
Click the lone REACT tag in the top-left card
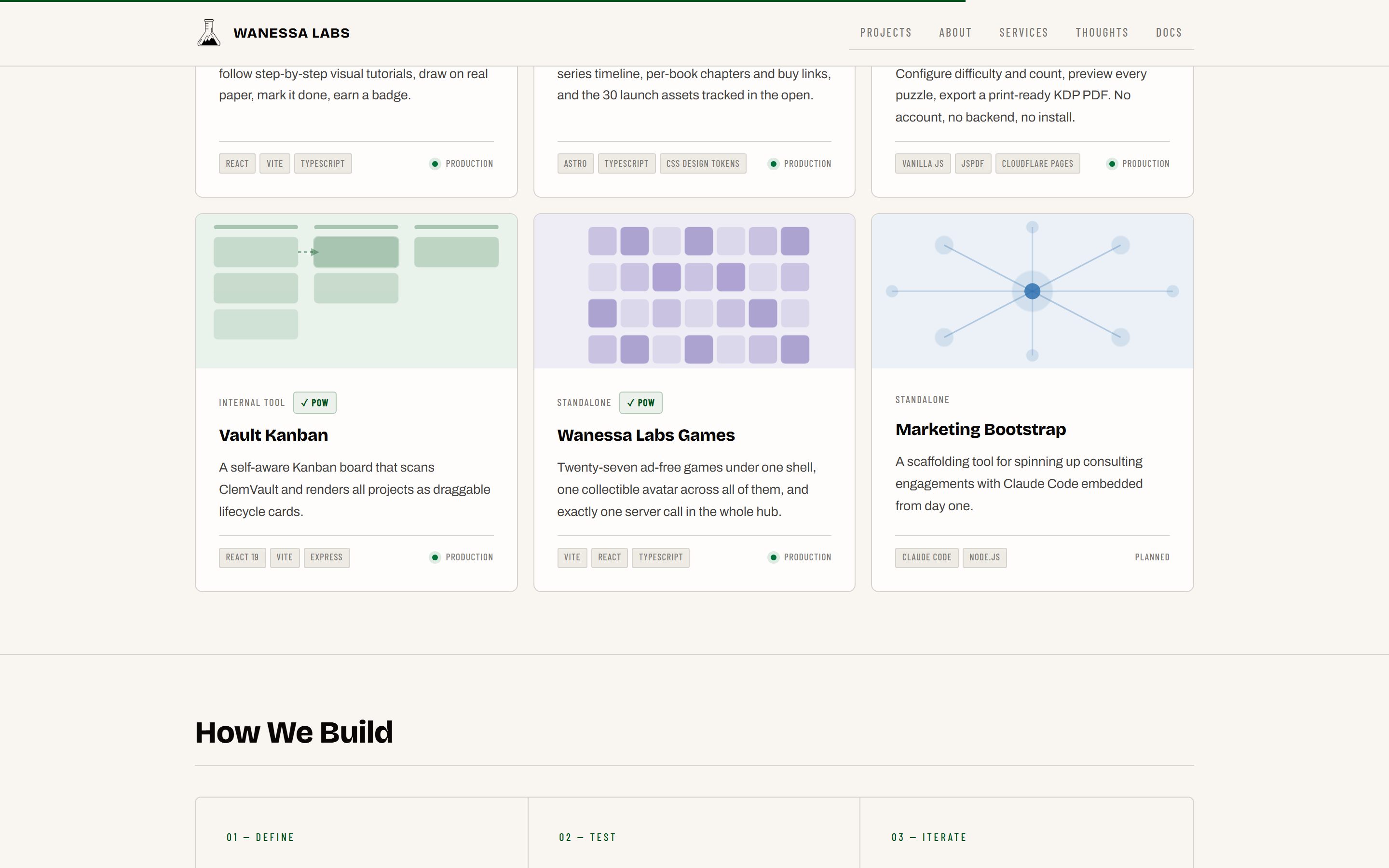(237, 163)
